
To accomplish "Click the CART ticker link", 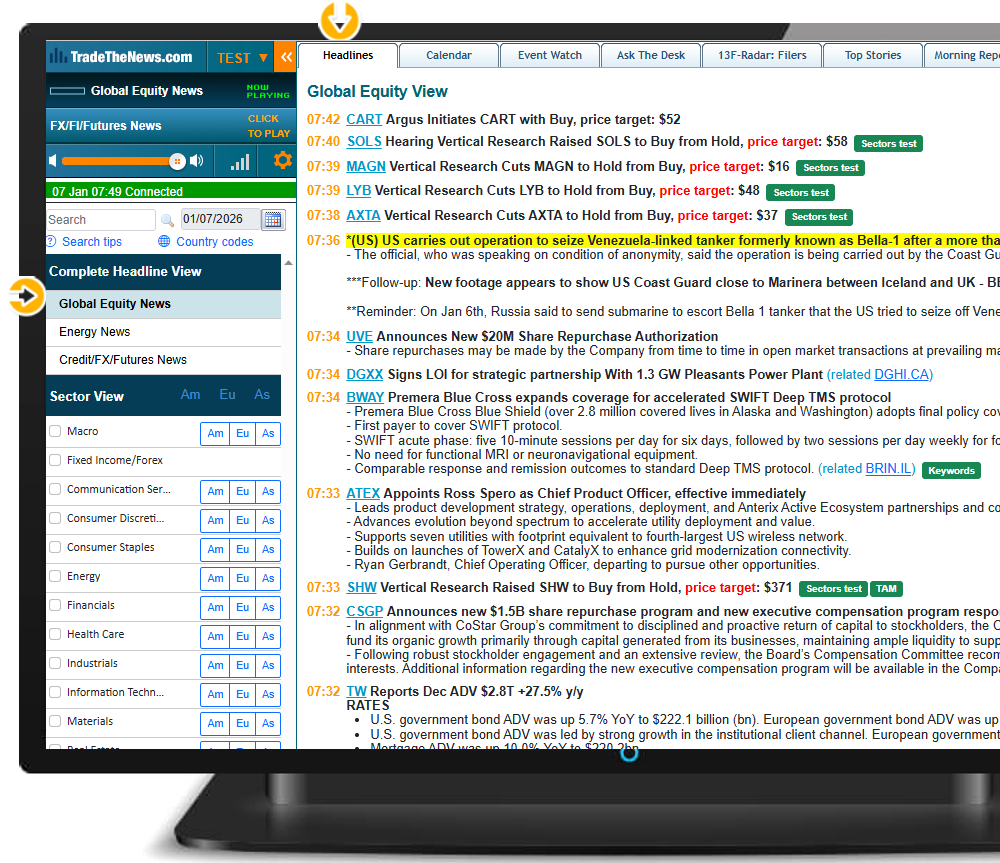I will click(364, 120).
